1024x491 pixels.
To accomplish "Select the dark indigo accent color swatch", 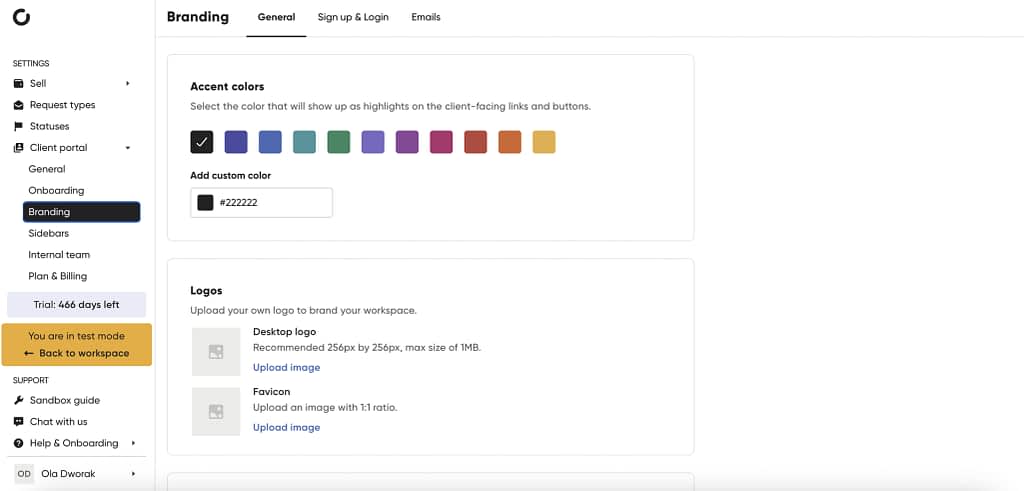I will (x=236, y=142).
